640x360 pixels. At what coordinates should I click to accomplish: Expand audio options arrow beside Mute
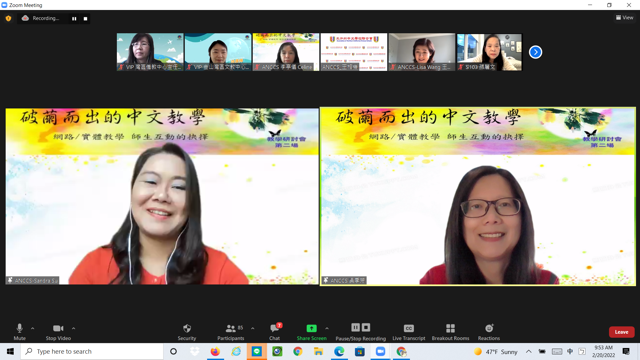[x=33, y=328]
